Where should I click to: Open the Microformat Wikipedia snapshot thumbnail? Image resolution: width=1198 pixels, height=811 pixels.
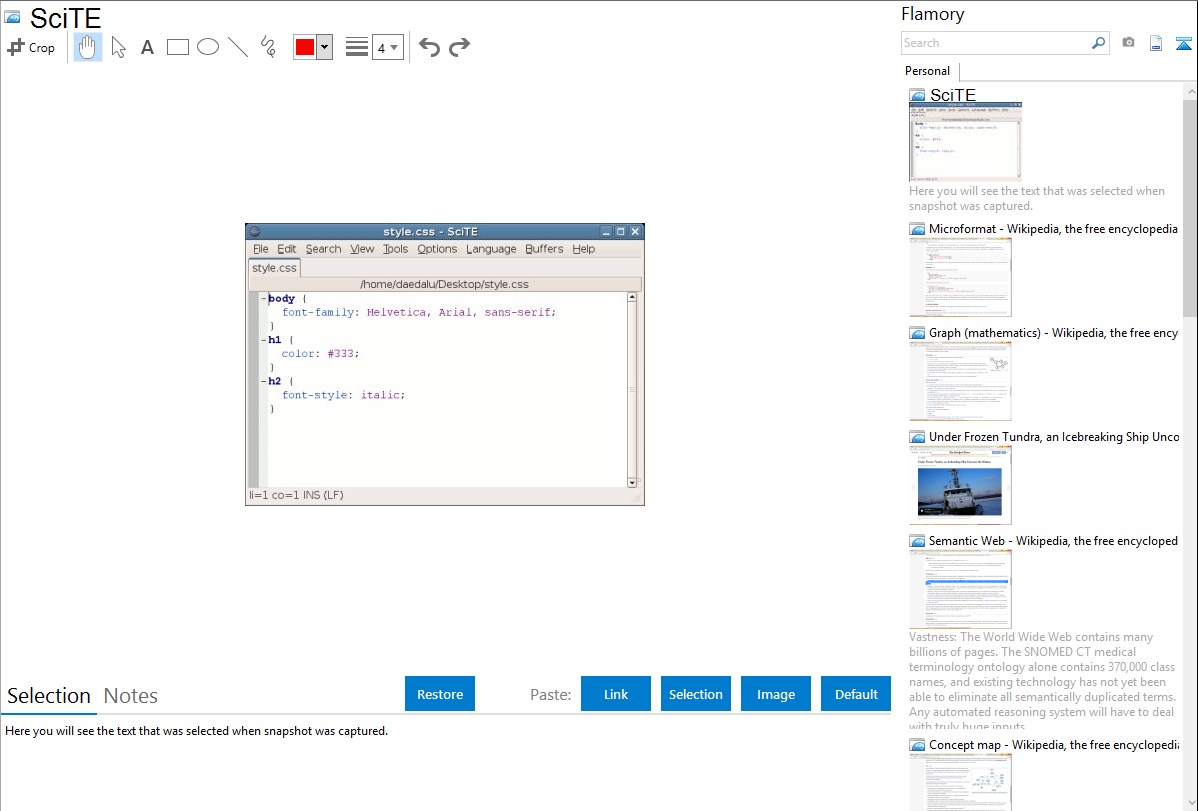[960, 277]
